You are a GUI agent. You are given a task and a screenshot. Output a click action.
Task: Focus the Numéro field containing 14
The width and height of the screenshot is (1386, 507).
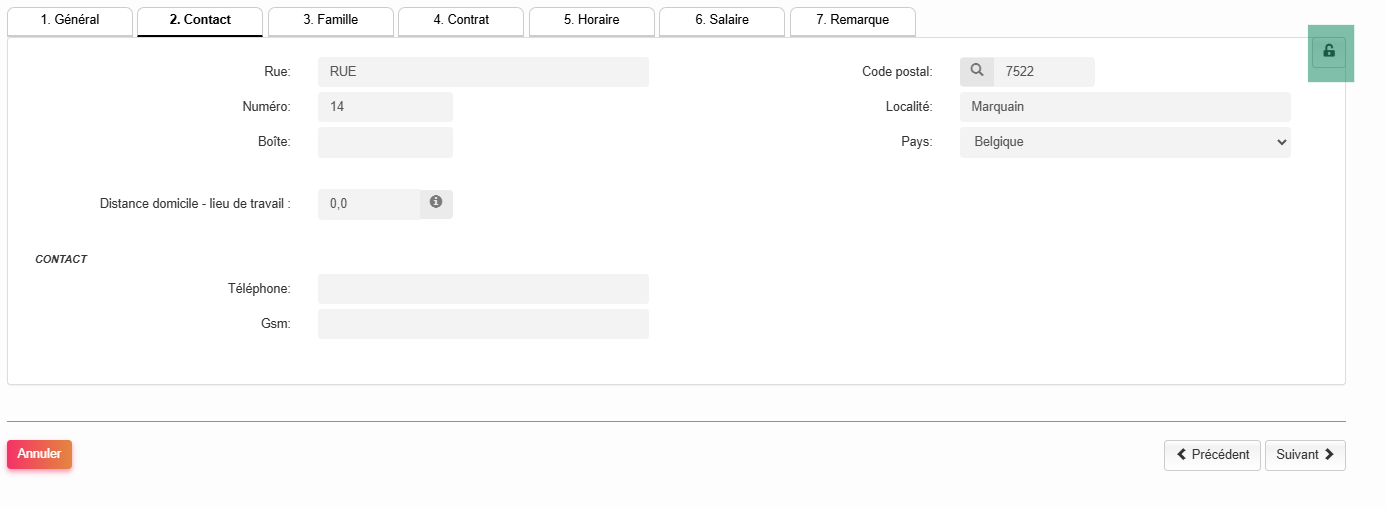tap(385, 107)
